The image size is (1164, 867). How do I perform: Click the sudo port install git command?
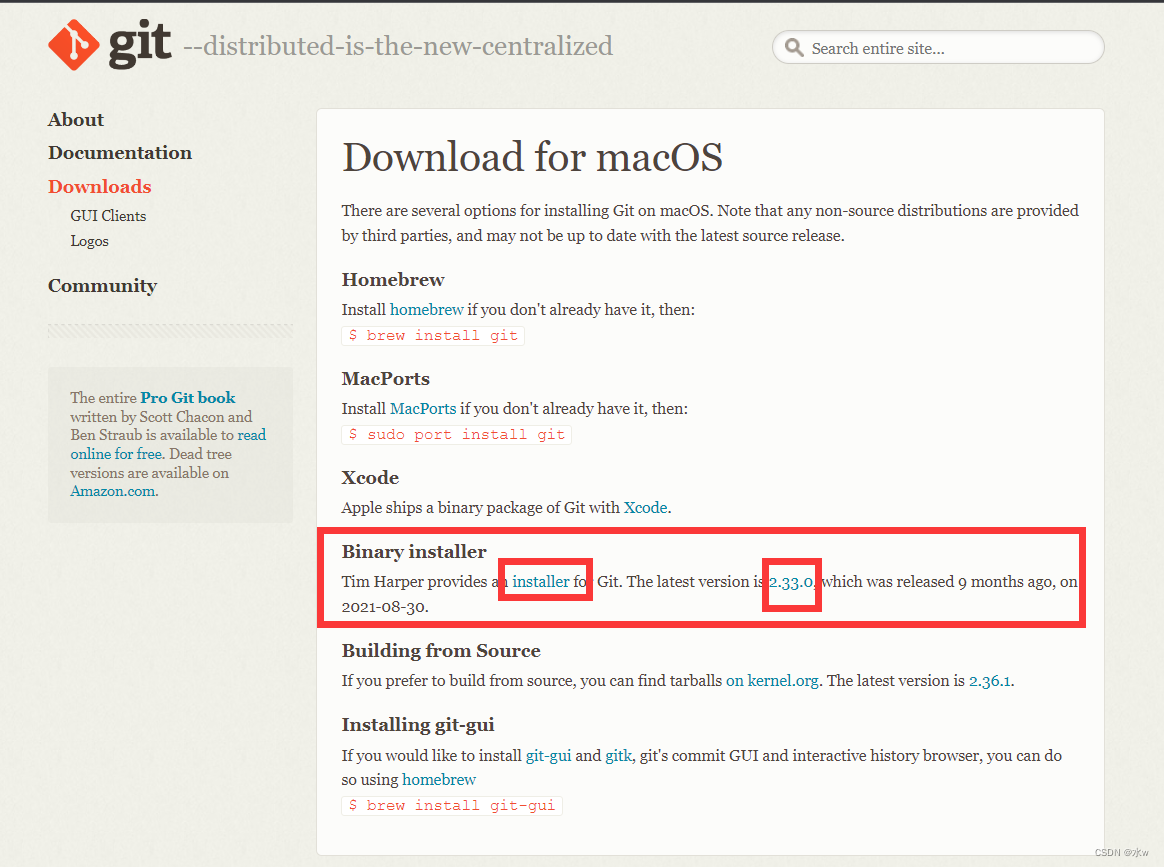click(x=457, y=434)
